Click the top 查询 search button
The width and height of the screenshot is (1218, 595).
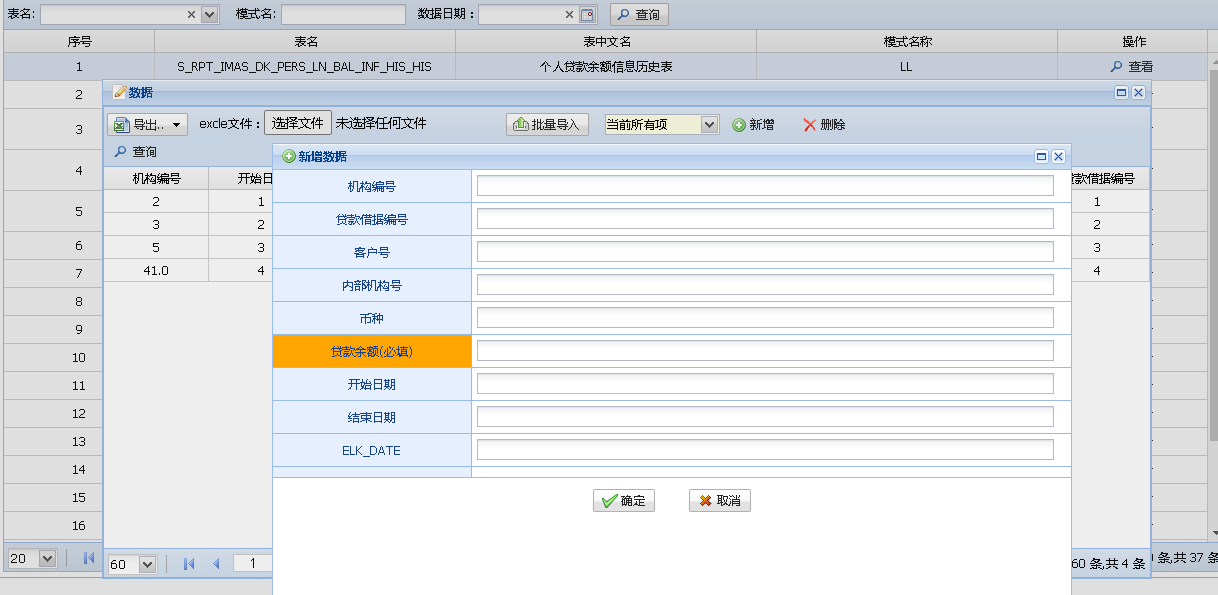[639, 15]
